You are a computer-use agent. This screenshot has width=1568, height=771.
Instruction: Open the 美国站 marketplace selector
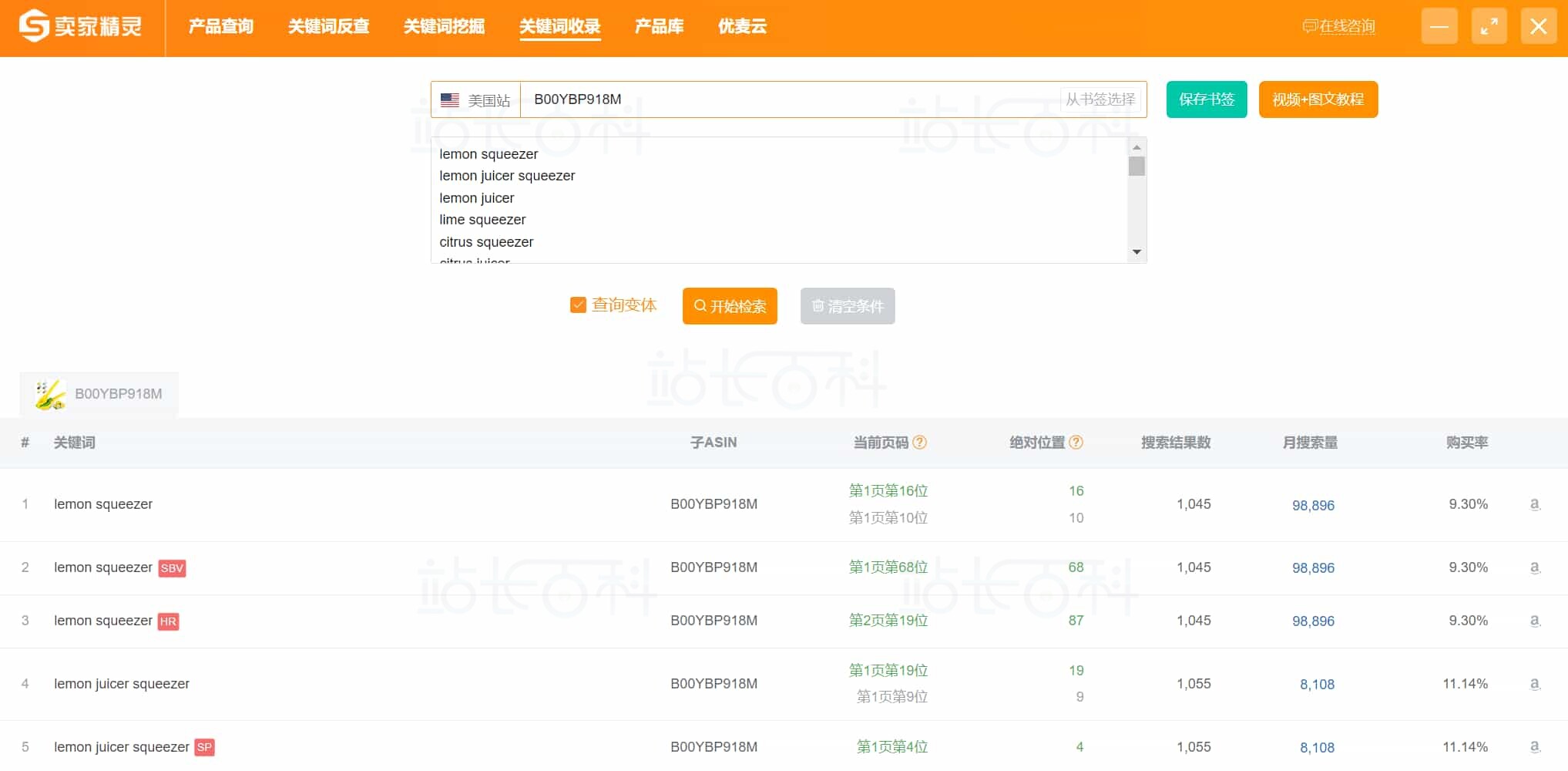pos(475,100)
